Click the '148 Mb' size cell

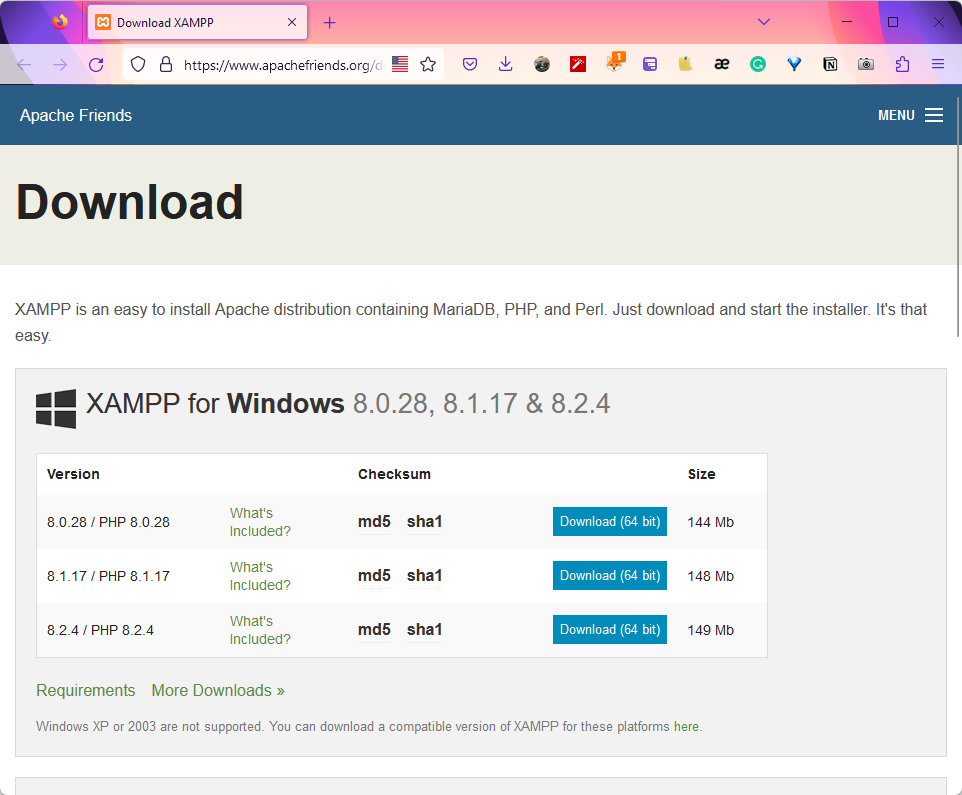[x=710, y=576]
